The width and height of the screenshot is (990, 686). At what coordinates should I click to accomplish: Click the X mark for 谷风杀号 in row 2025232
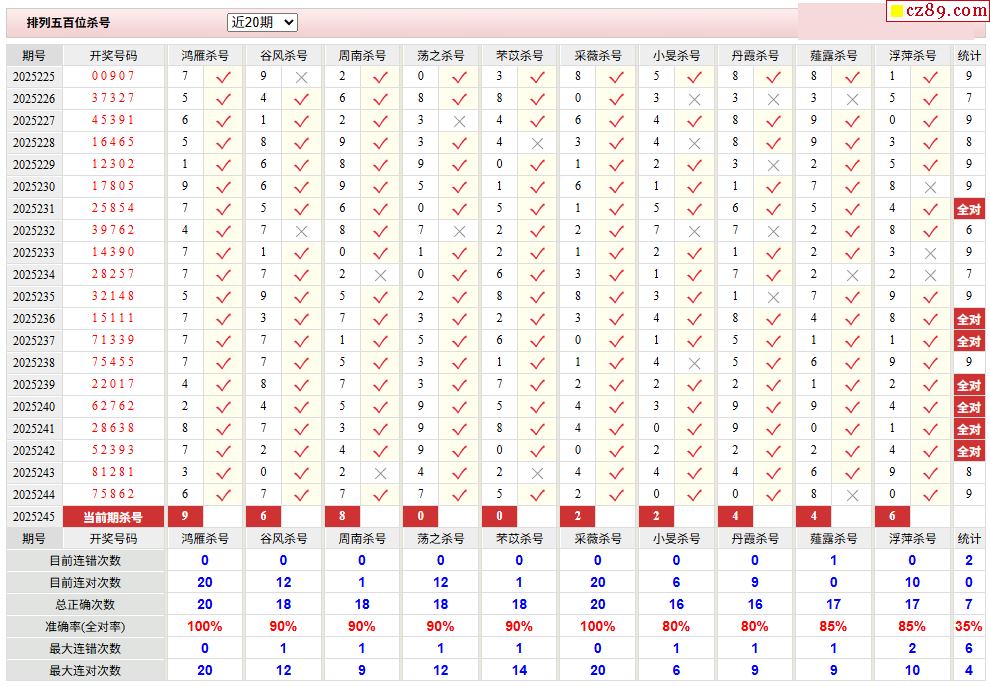click(302, 232)
